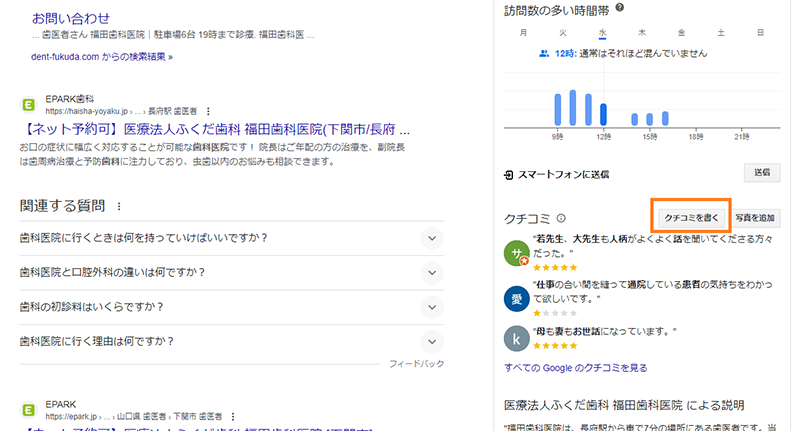Open info icon beside クチコミ heading
The image size is (800, 431).
[561, 218]
